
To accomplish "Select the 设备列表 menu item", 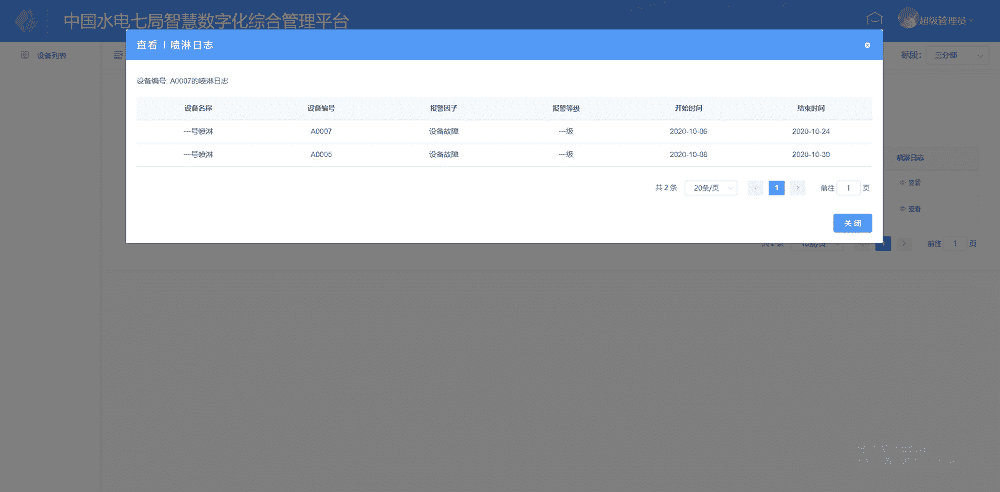I will 50,55.
